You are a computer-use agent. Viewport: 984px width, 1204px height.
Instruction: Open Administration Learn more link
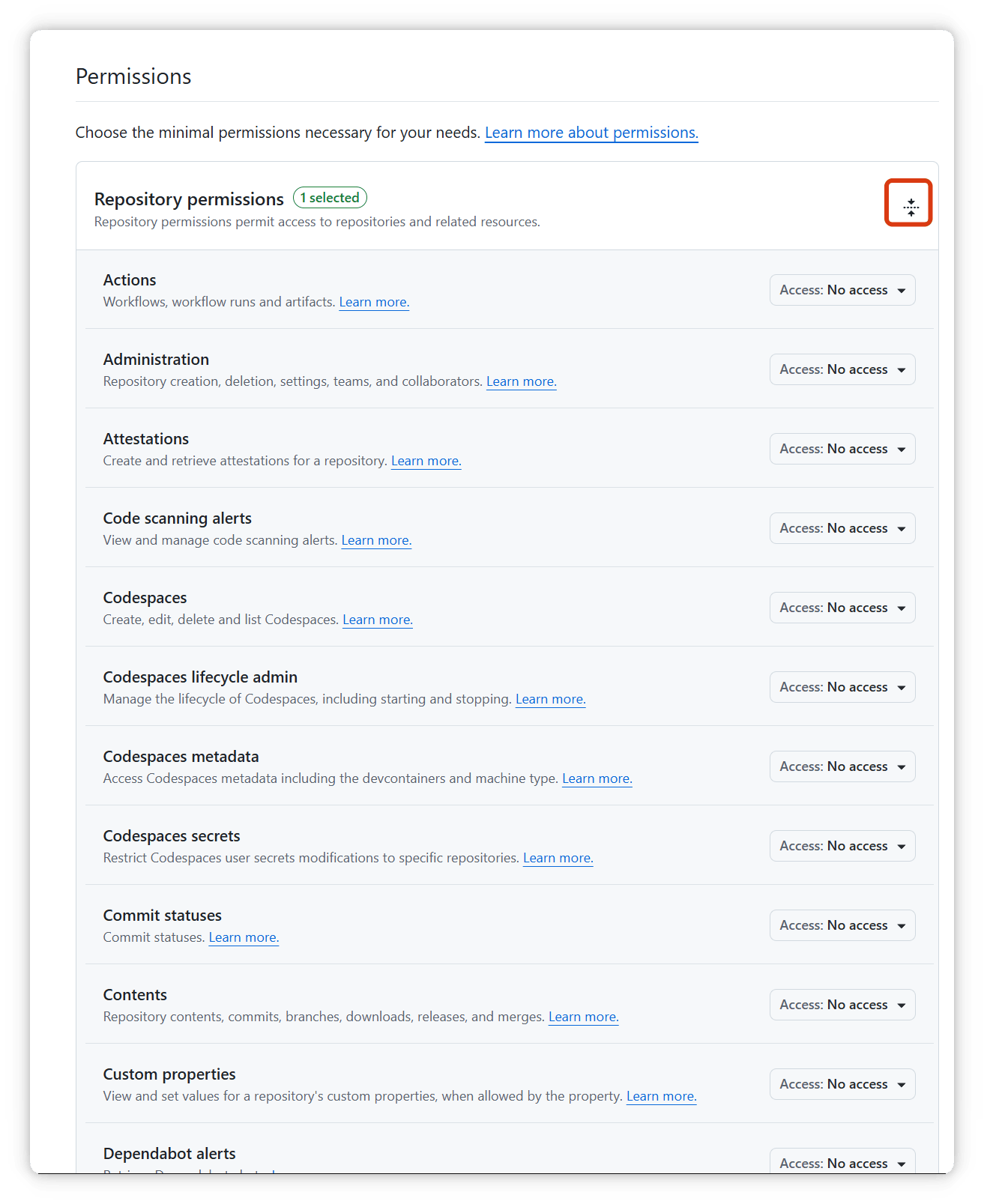522,381
